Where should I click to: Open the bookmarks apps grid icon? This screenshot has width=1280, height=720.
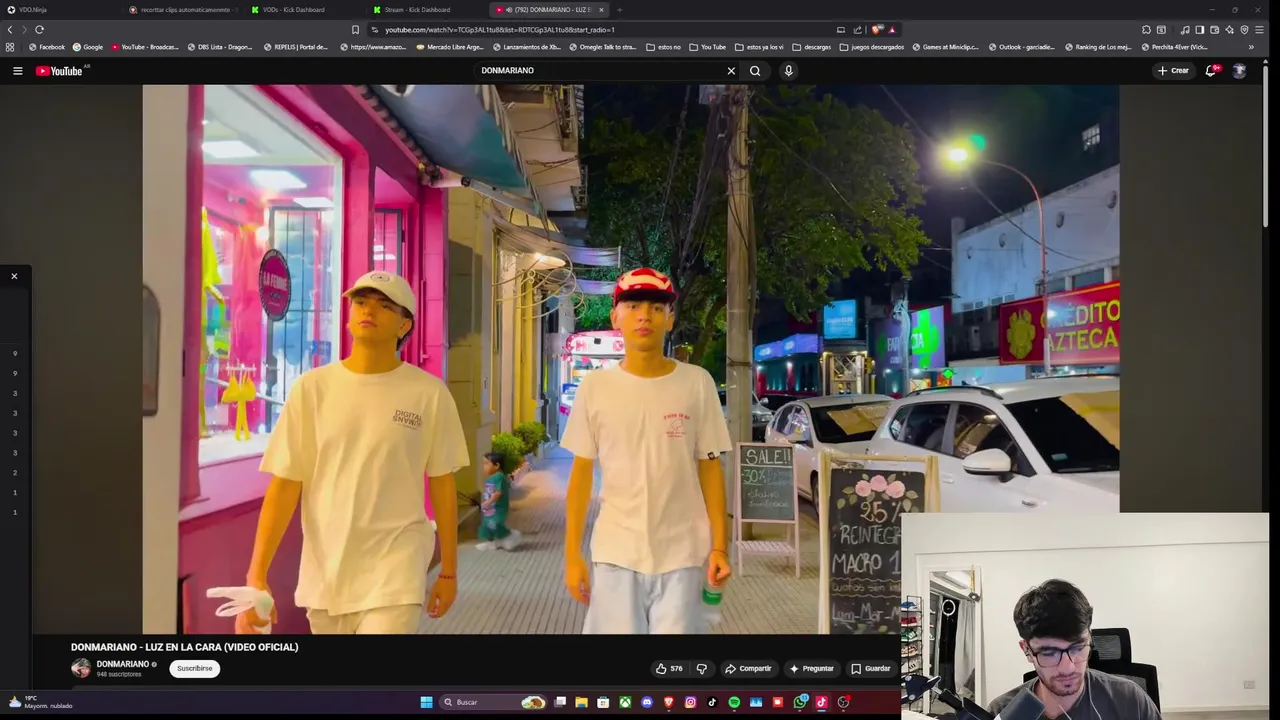pyautogui.click(x=10, y=47)
